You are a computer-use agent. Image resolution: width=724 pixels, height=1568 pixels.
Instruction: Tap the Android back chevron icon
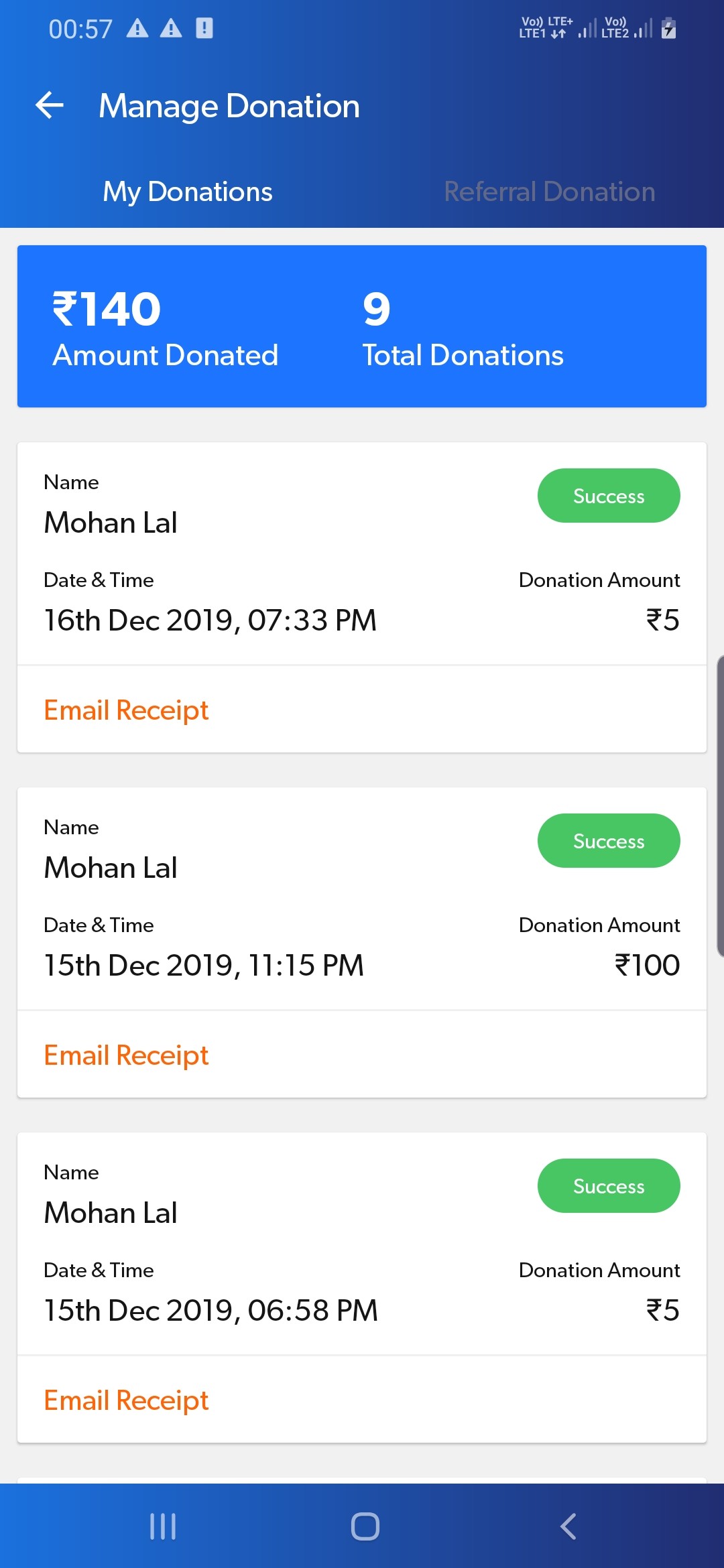tap(568, 1526)
